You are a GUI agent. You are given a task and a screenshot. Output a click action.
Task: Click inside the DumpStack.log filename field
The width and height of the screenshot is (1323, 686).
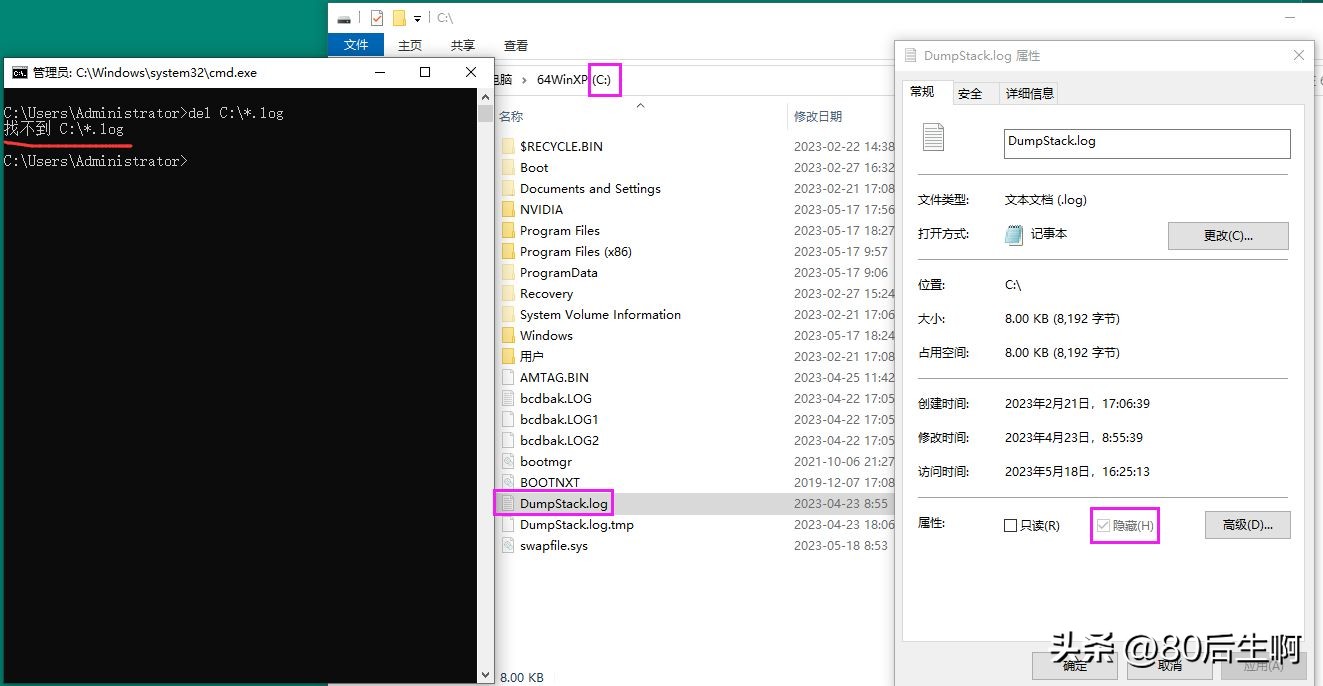pyautogui.click(x=1145, y=143)
